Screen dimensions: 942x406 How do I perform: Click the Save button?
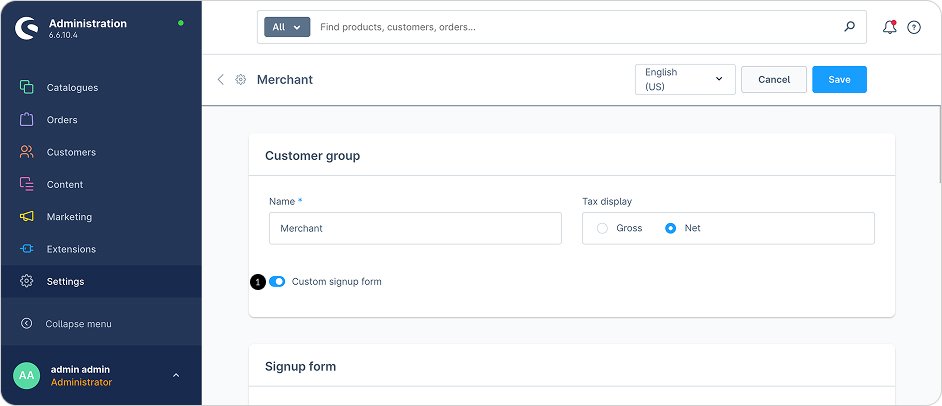click(839, 79)
